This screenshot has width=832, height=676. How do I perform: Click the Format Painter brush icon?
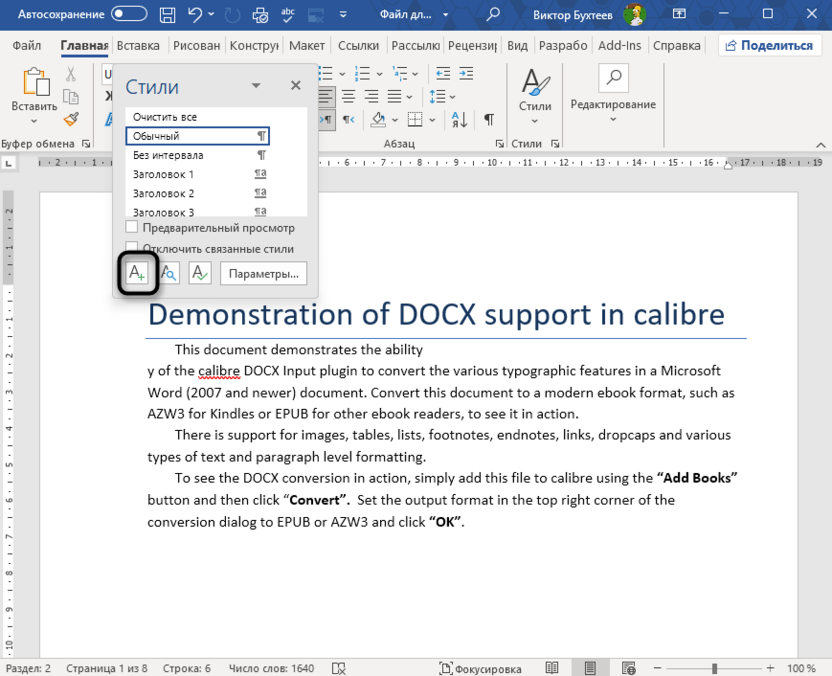(70, 119)
